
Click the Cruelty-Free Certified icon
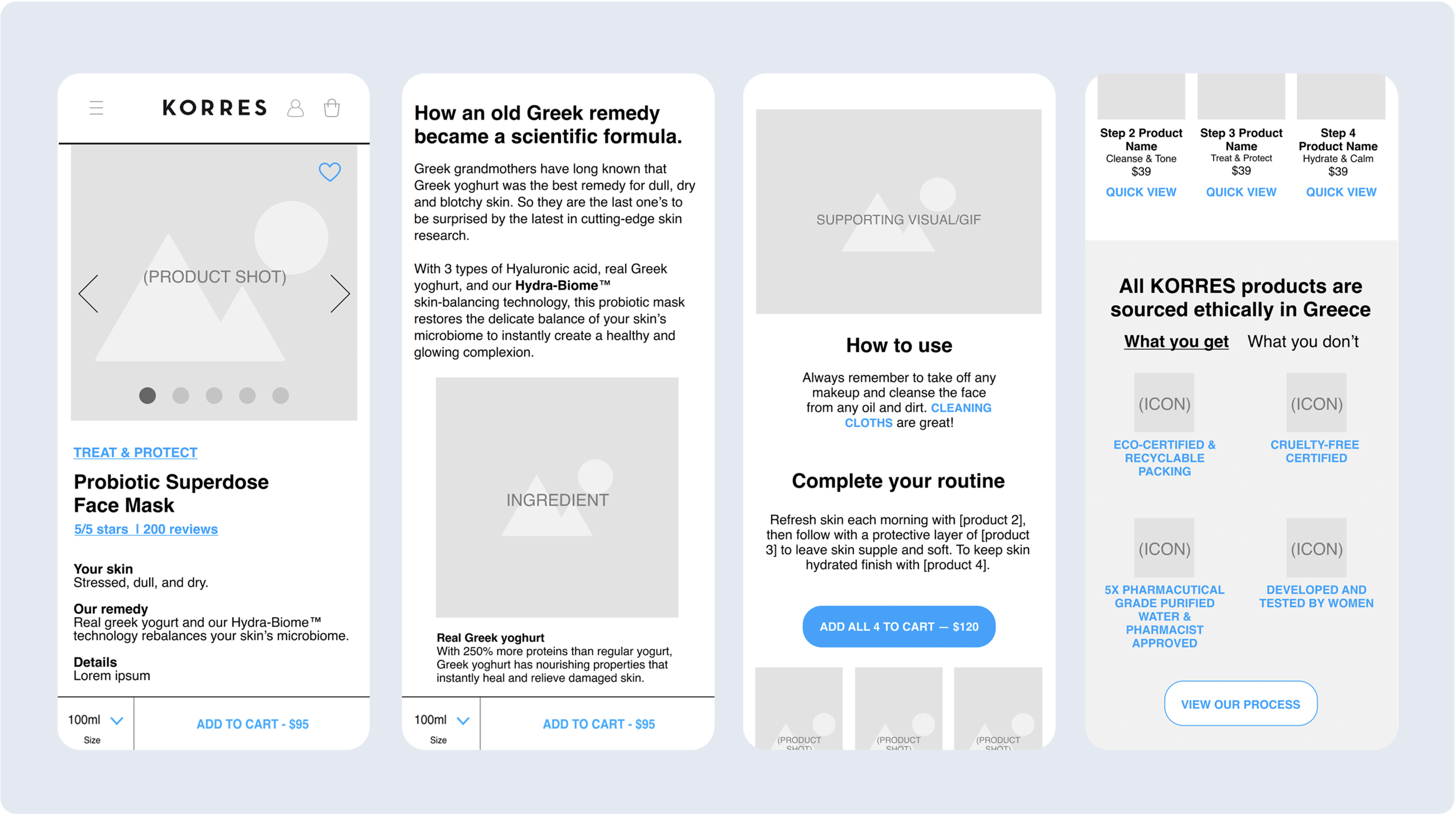(x=1316, y=405)
